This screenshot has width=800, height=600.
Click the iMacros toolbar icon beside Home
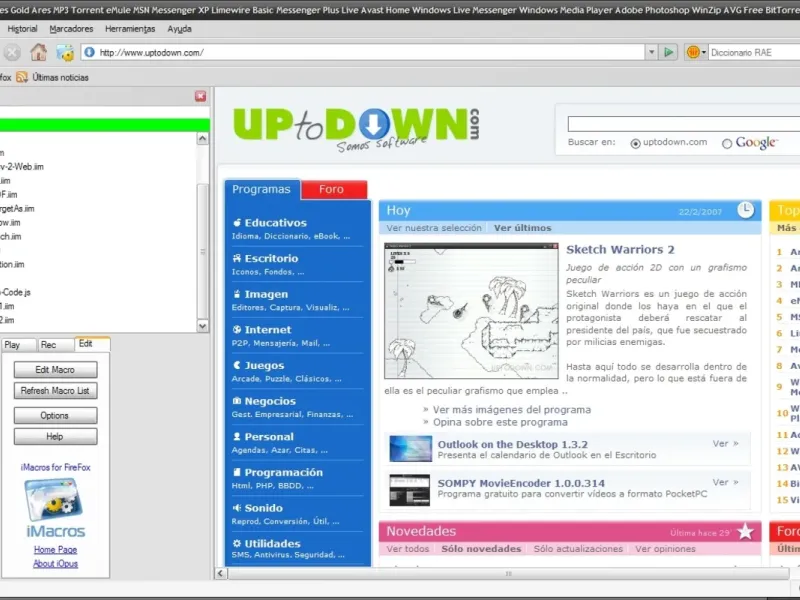pos(65,52)
